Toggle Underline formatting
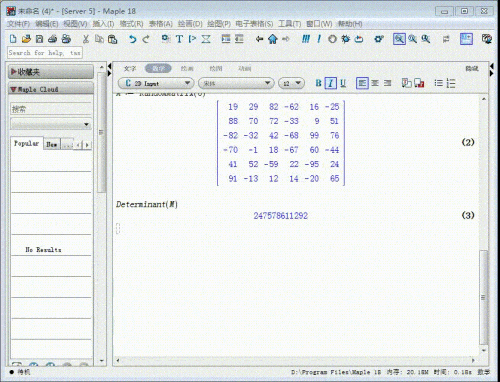This screenshot has width=500, height=382. pos(343,83)
